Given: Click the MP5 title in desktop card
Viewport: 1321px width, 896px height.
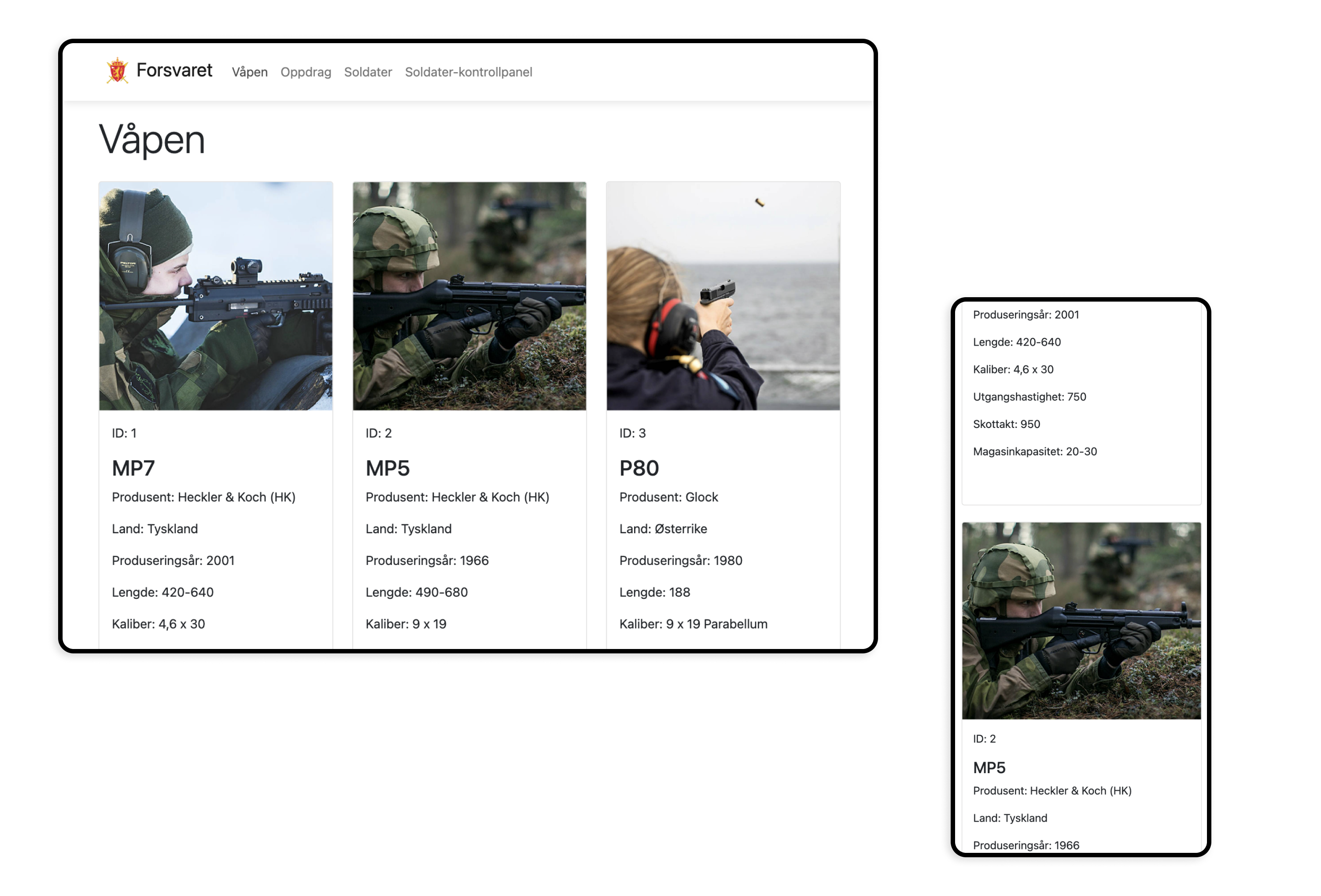Looking at the screenshot, I should (x=387, y=468).
